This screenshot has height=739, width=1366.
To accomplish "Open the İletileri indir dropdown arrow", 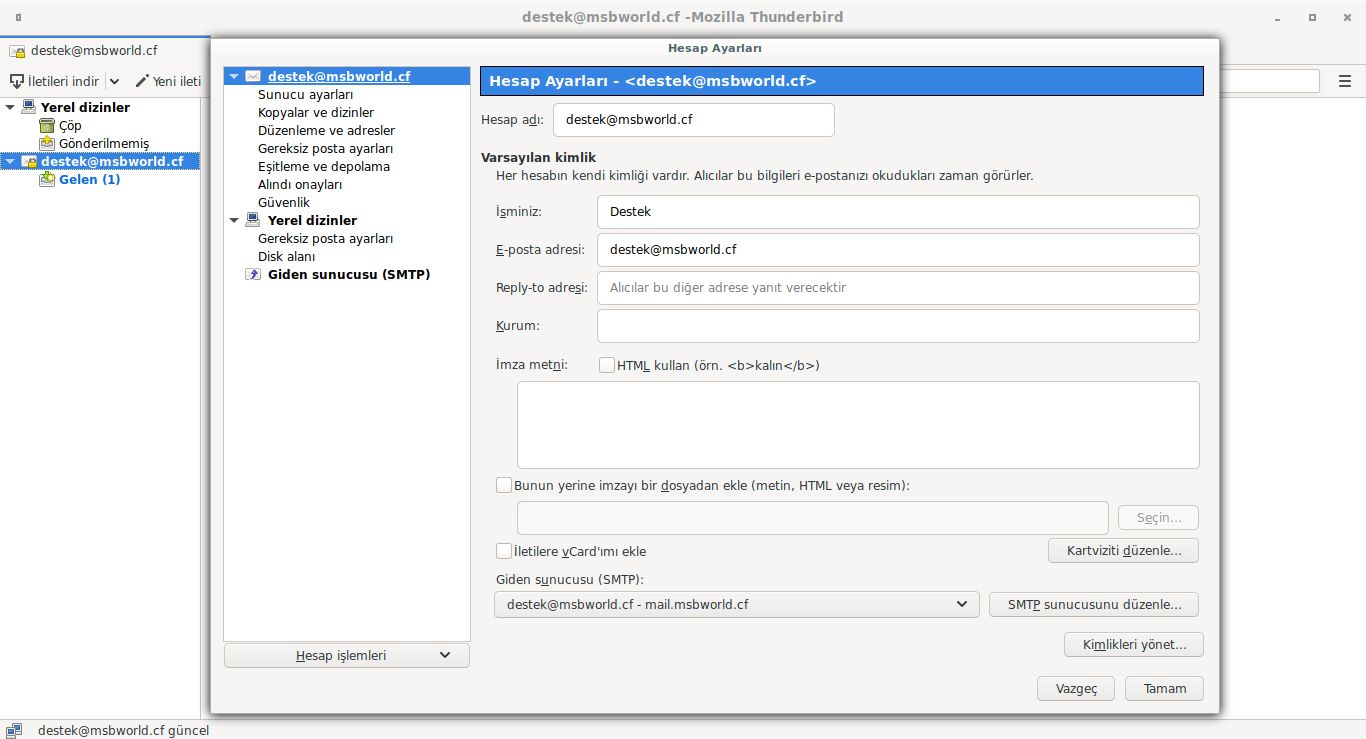I will point(114,81).
